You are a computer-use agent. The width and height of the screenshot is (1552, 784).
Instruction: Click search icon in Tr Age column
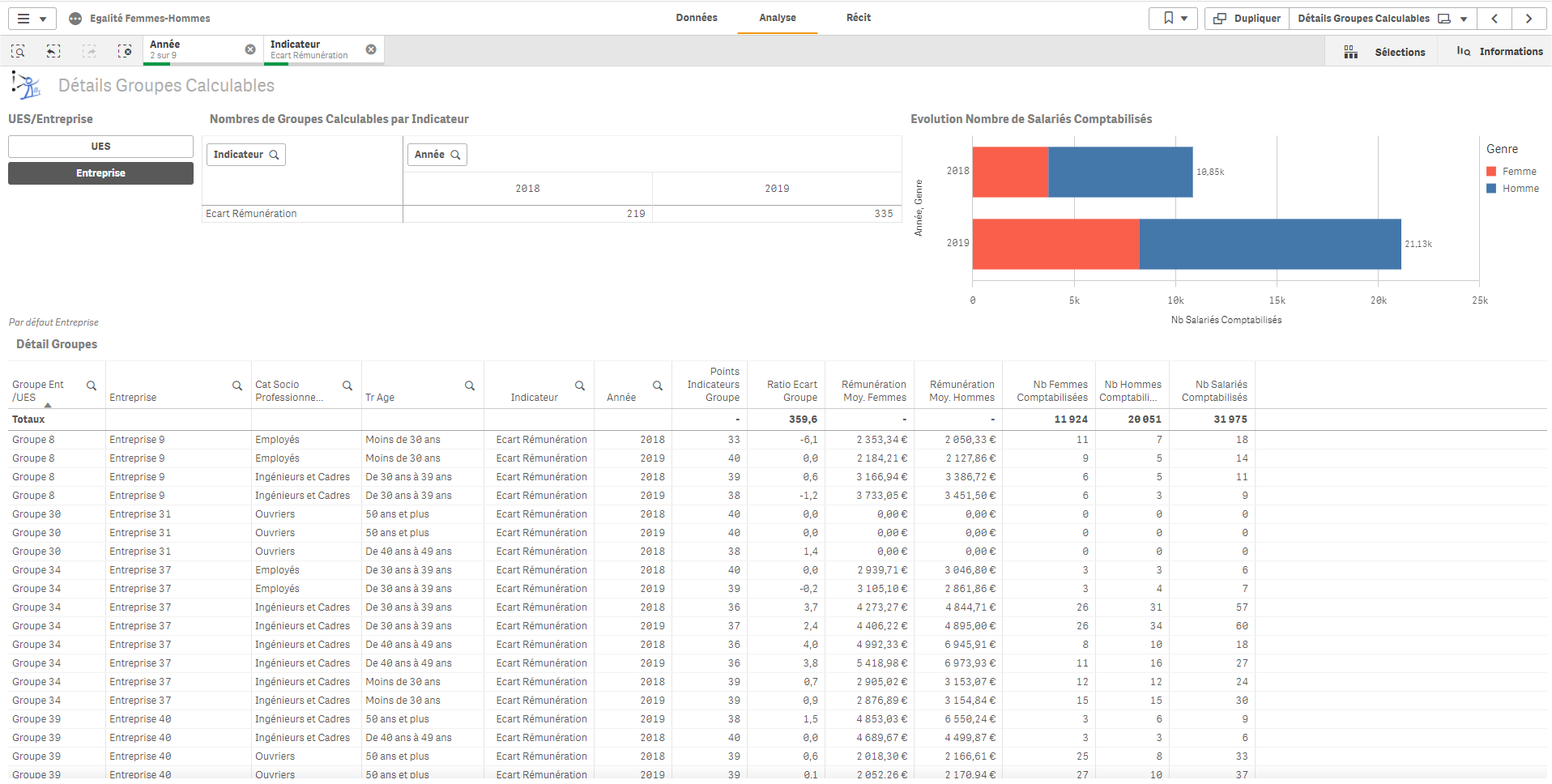pos(470,386)
